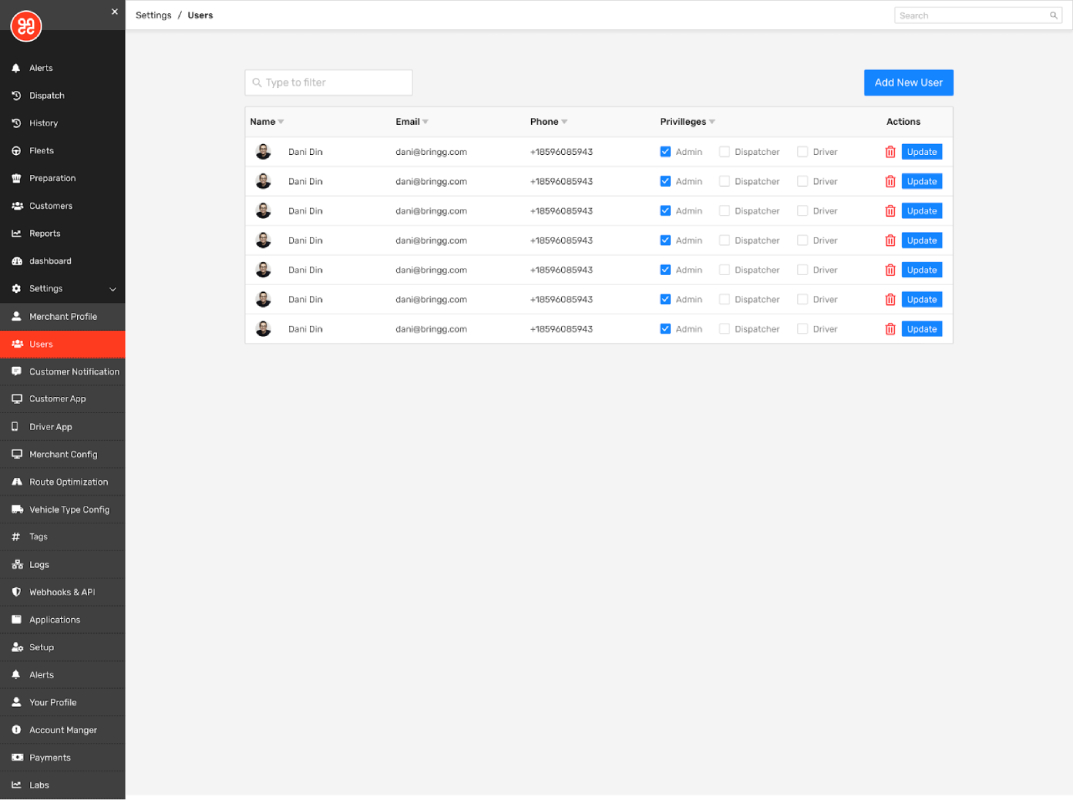1073x800 pixels.
Task: Select the Merchant Profile person icon
Action: 16,316
